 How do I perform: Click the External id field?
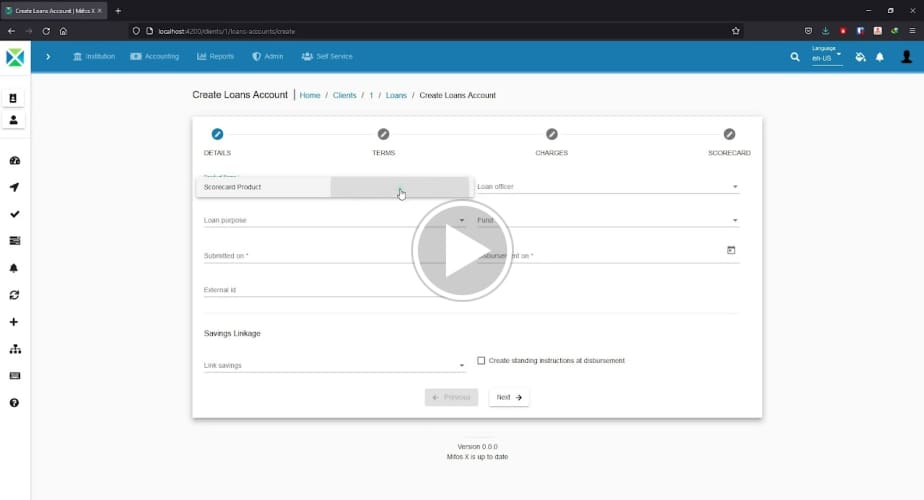[334, 290]
